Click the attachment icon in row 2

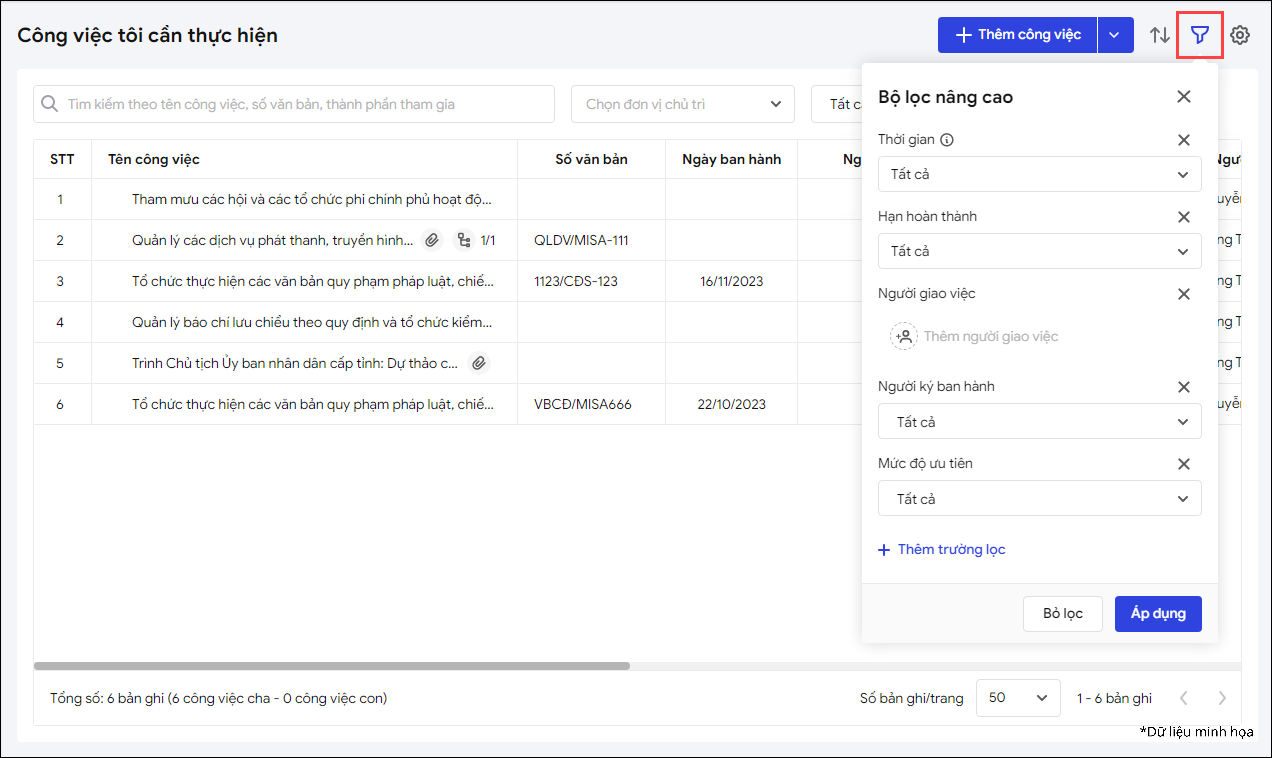[x=431, y=240]
